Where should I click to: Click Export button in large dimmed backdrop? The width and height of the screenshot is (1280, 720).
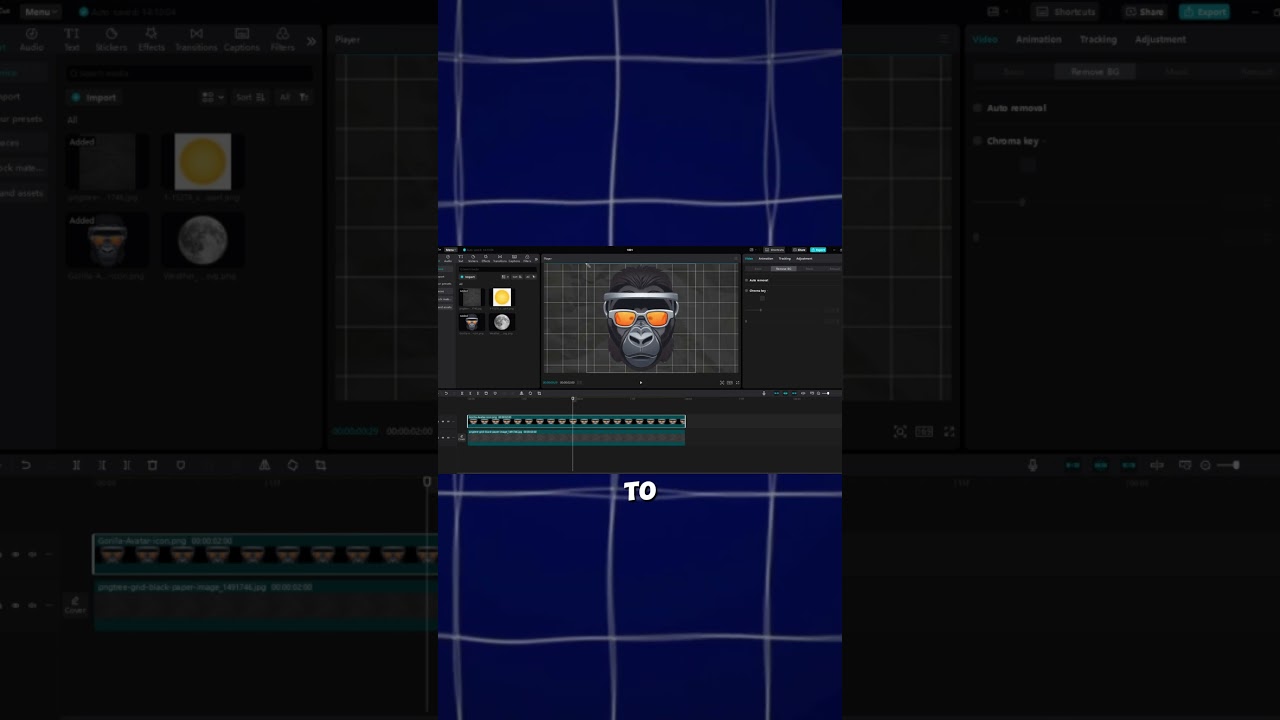point(1204,12)
